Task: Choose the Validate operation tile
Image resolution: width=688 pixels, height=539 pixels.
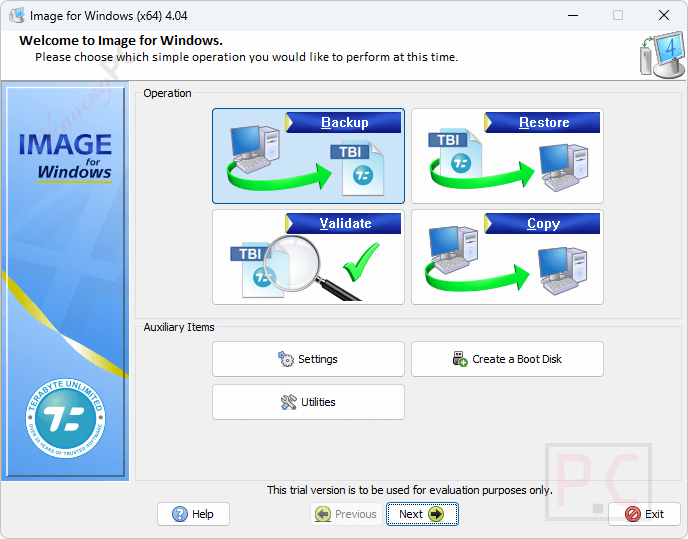Action: coord(308,257)
